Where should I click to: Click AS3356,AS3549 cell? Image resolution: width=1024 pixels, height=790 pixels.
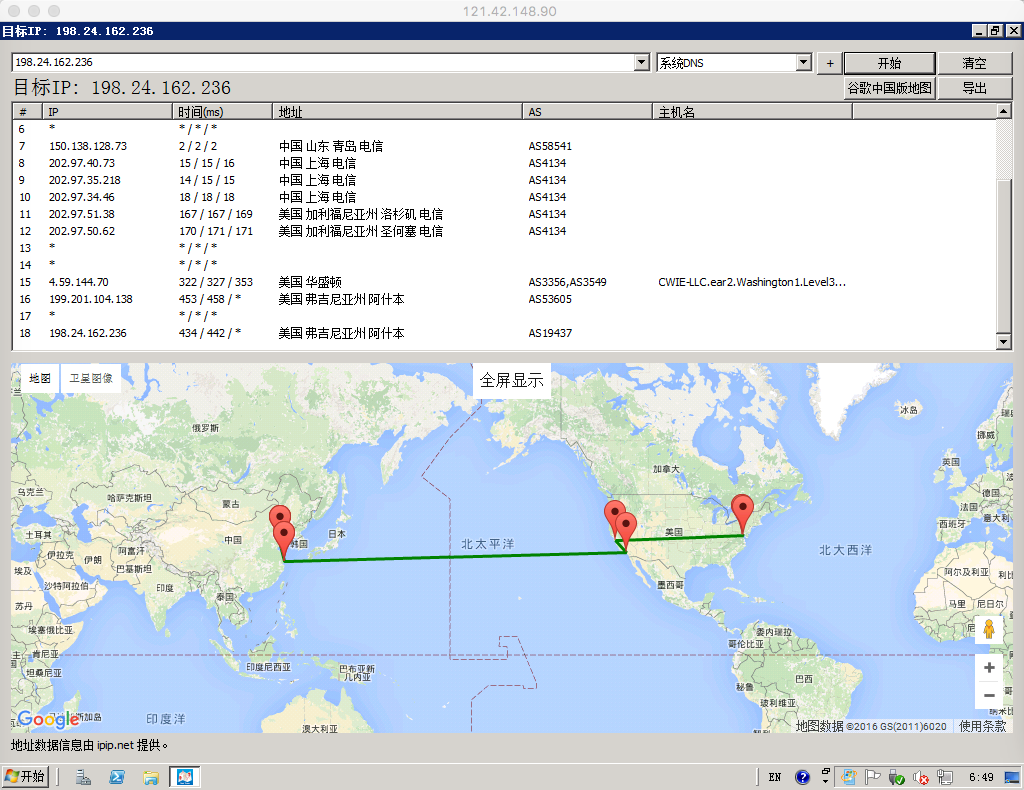tap(567, 282)
